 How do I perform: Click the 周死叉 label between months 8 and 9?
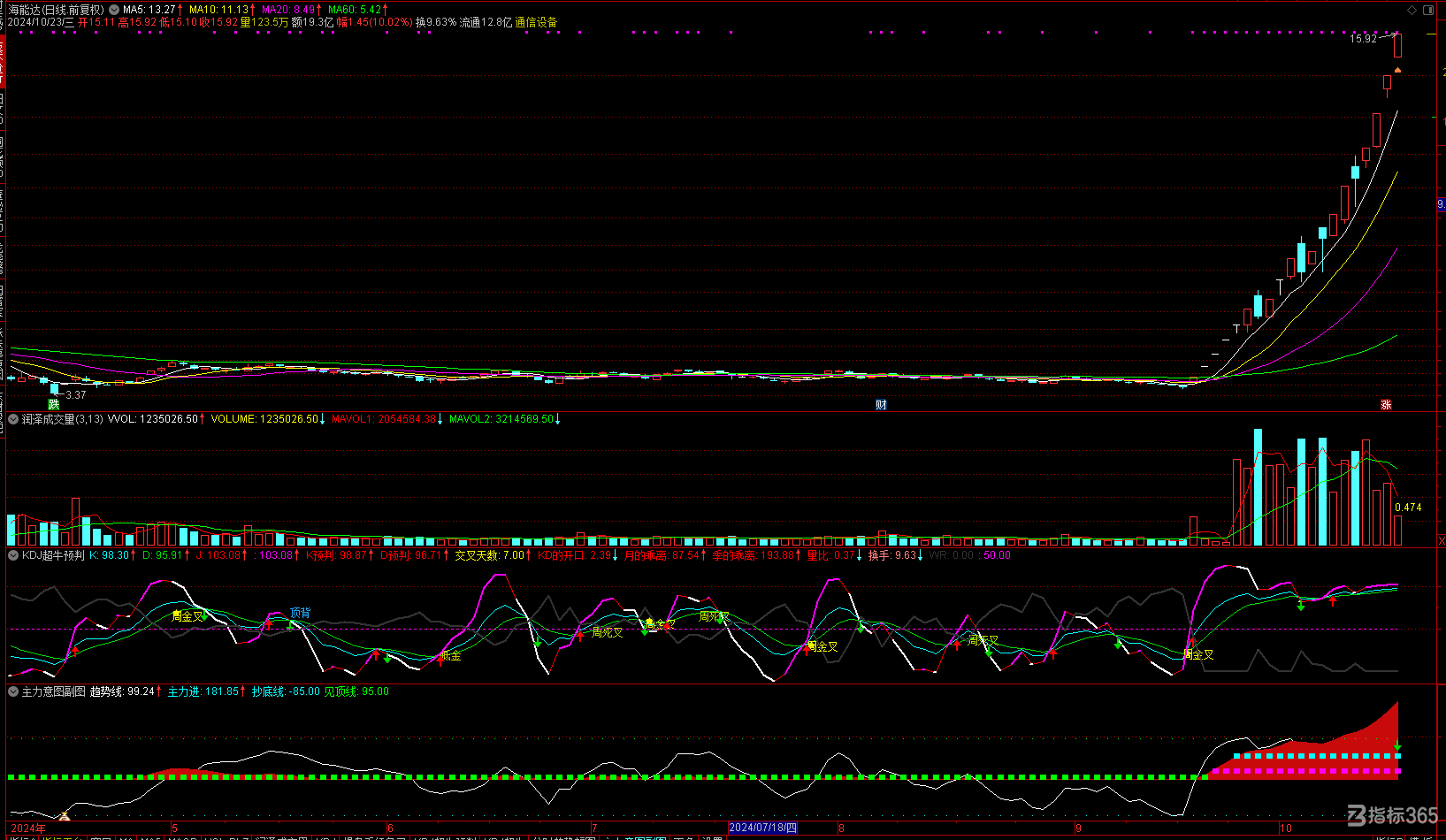click(x=983, y=640)
